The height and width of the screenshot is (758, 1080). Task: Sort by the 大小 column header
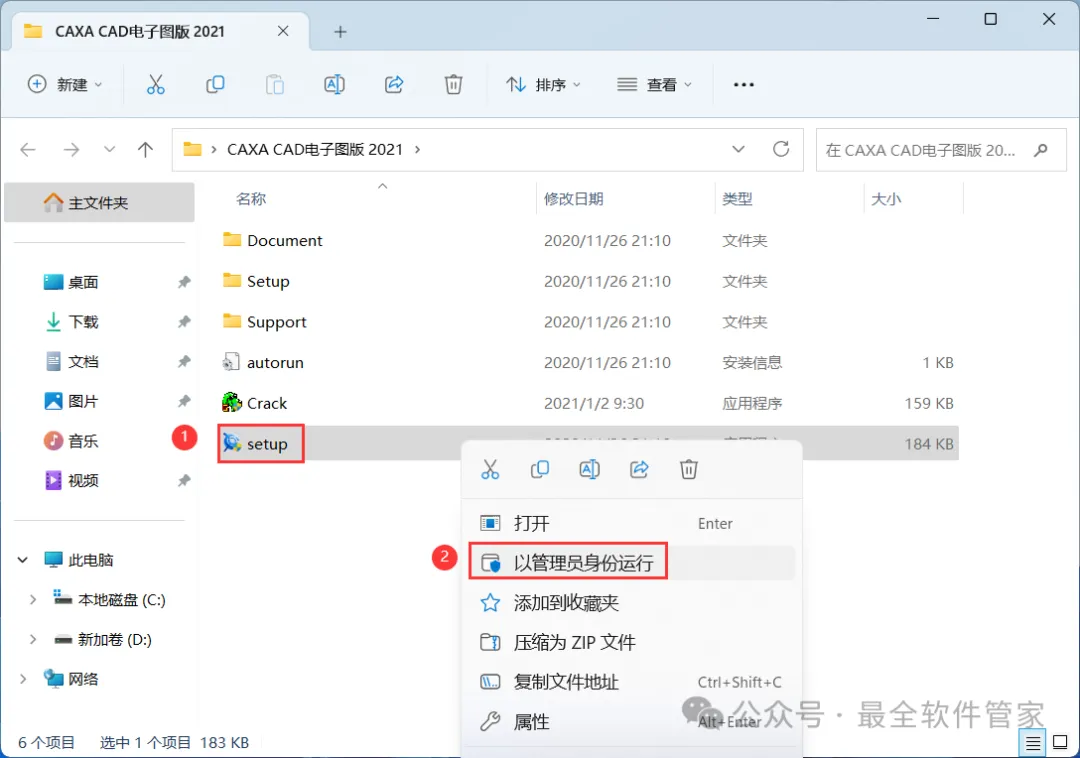pos(886,199)
